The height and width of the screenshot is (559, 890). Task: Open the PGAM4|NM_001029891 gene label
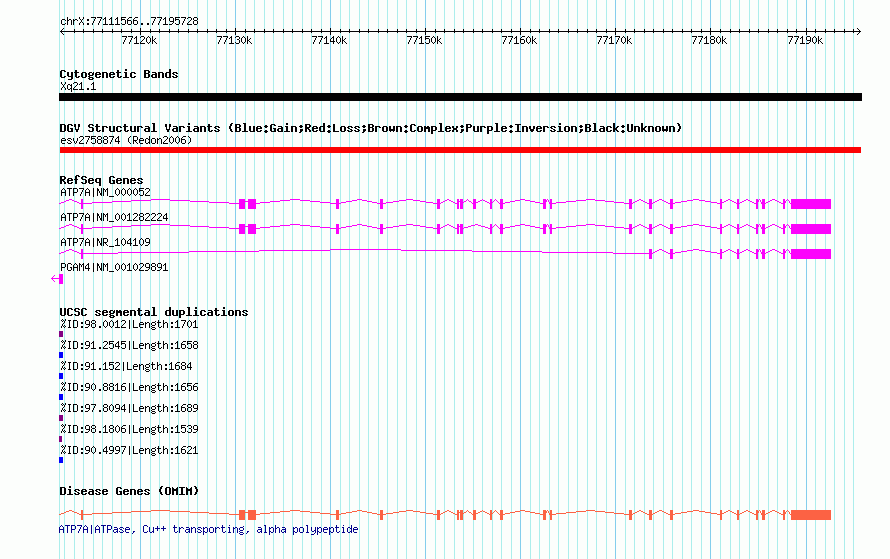coord(114,267)
